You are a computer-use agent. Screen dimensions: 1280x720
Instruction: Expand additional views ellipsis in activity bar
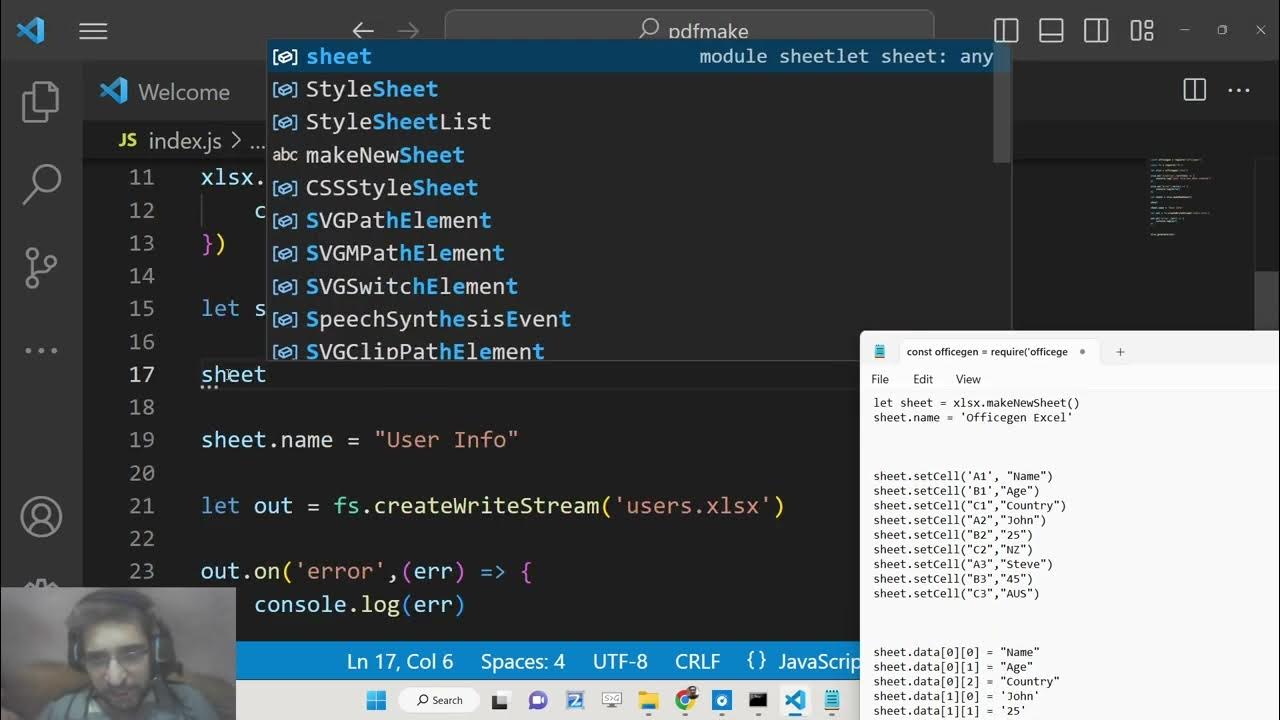pyautogui.click(x=41, y=350)
